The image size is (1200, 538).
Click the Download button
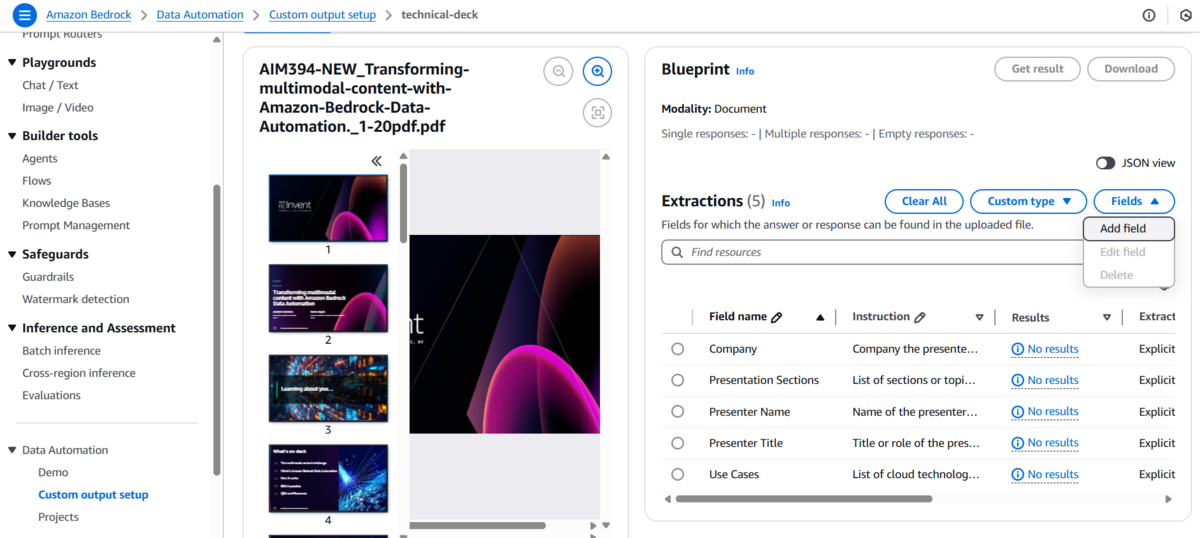coord(1131,69)
